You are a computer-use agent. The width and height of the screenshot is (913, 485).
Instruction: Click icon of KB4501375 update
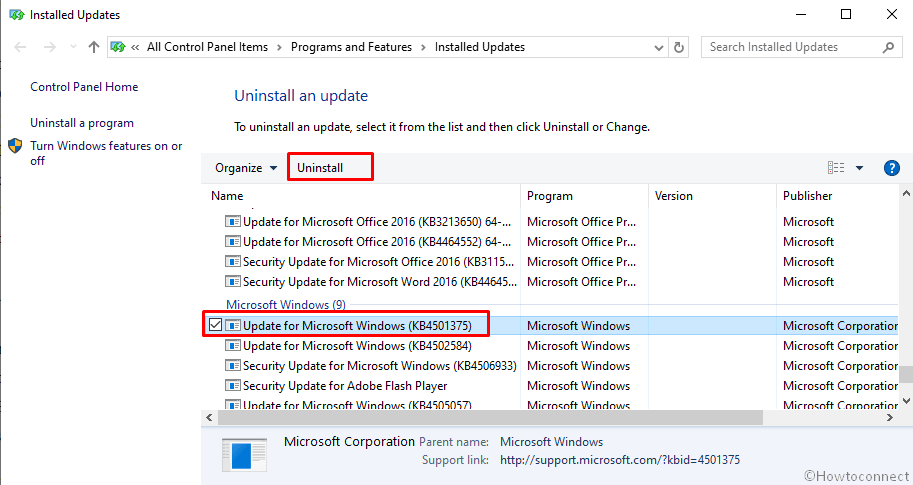pos(233,325)
